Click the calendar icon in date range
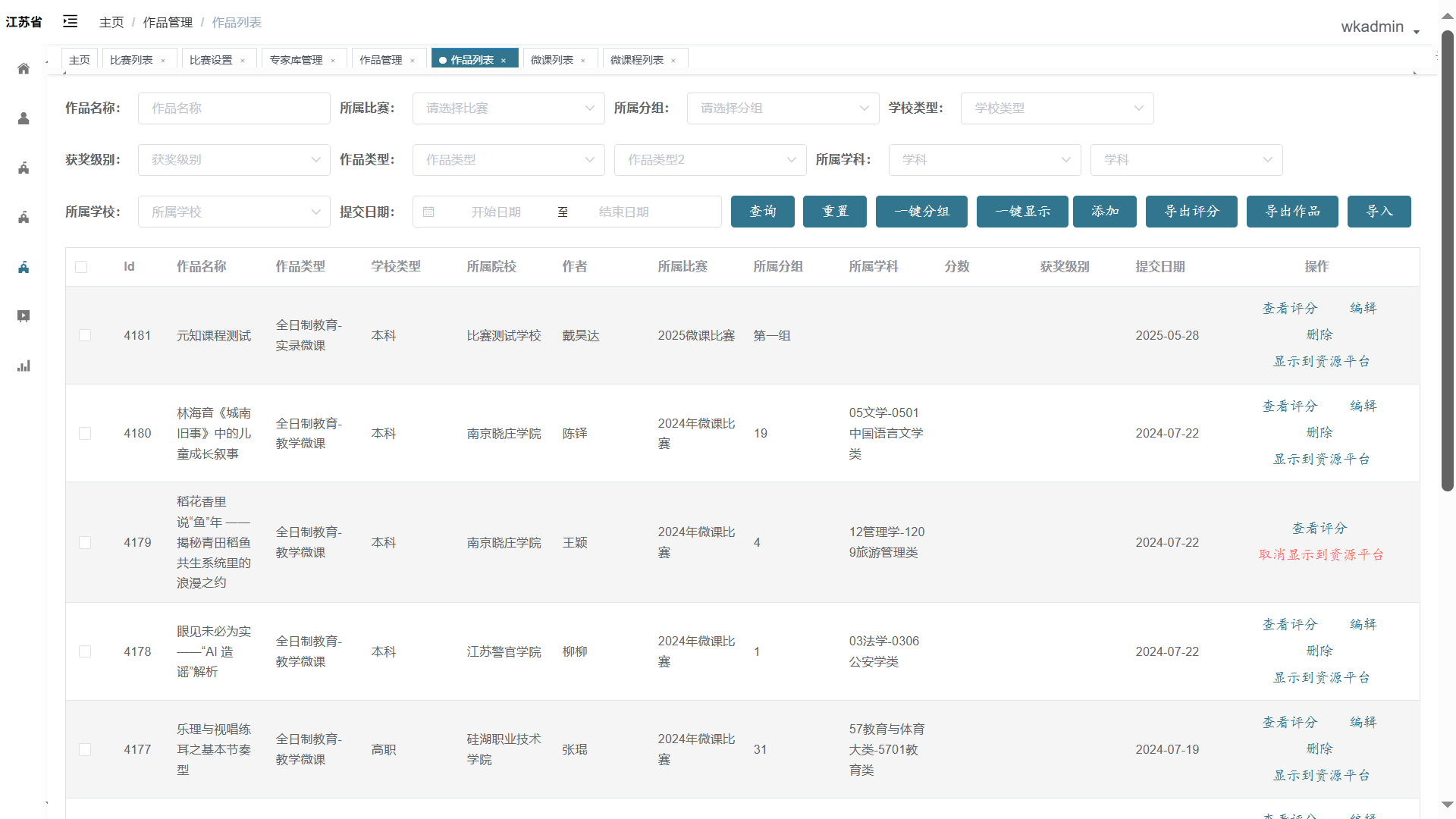Image resolution: width=1456 pixels, height=819 pixels. (x=428, y=212)
